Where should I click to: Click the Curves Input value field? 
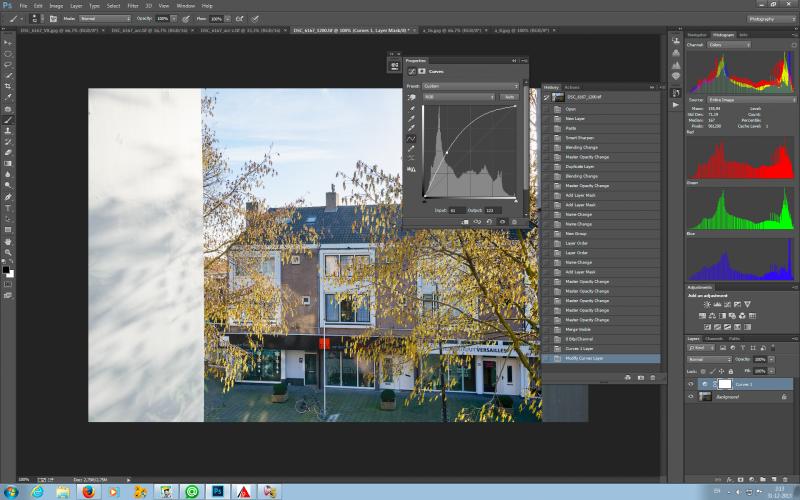tap(457, 210)
